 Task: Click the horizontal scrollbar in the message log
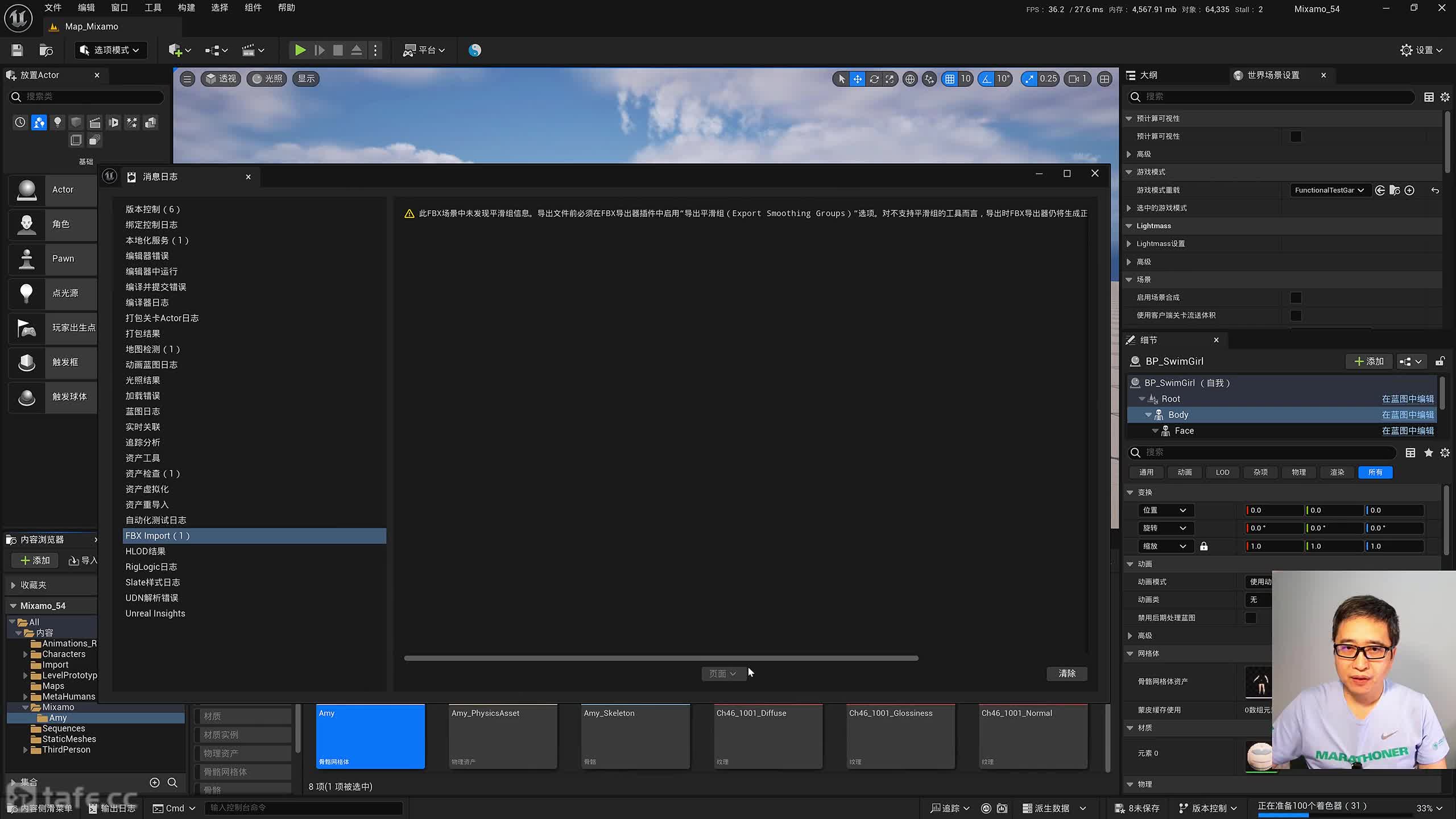661,658
